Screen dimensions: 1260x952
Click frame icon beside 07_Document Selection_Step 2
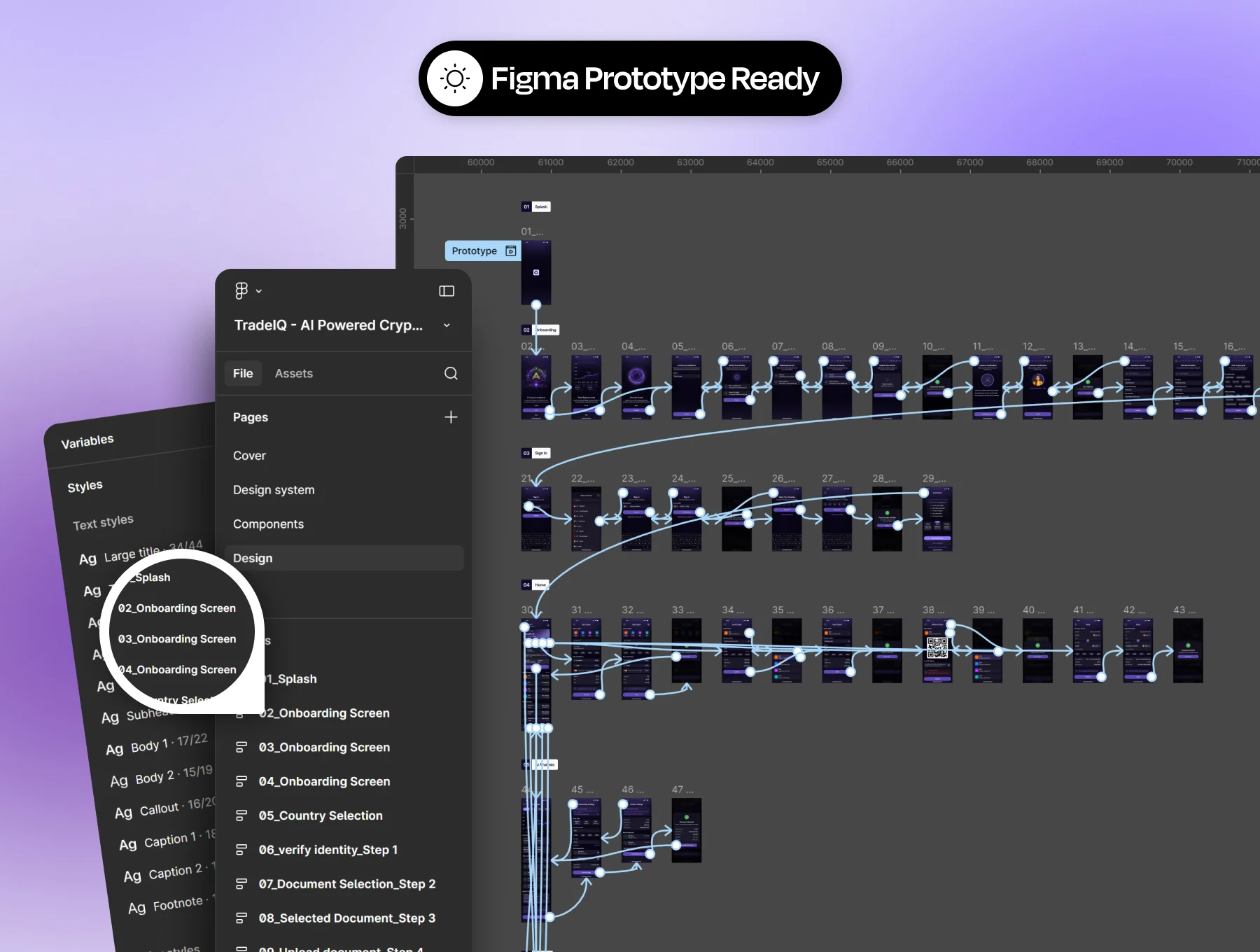(x=241, y=885)
